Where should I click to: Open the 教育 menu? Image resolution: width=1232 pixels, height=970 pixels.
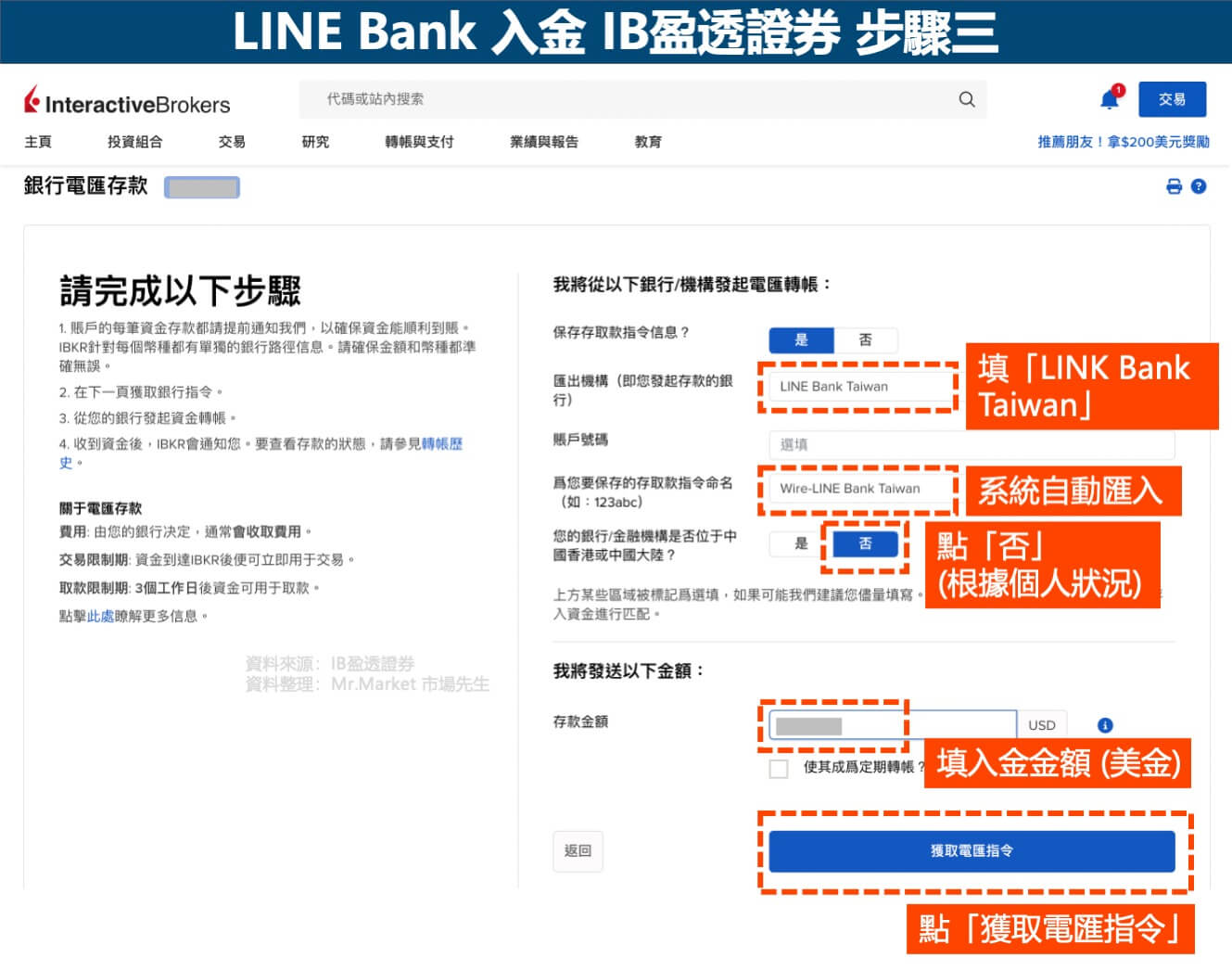(648, 142)
